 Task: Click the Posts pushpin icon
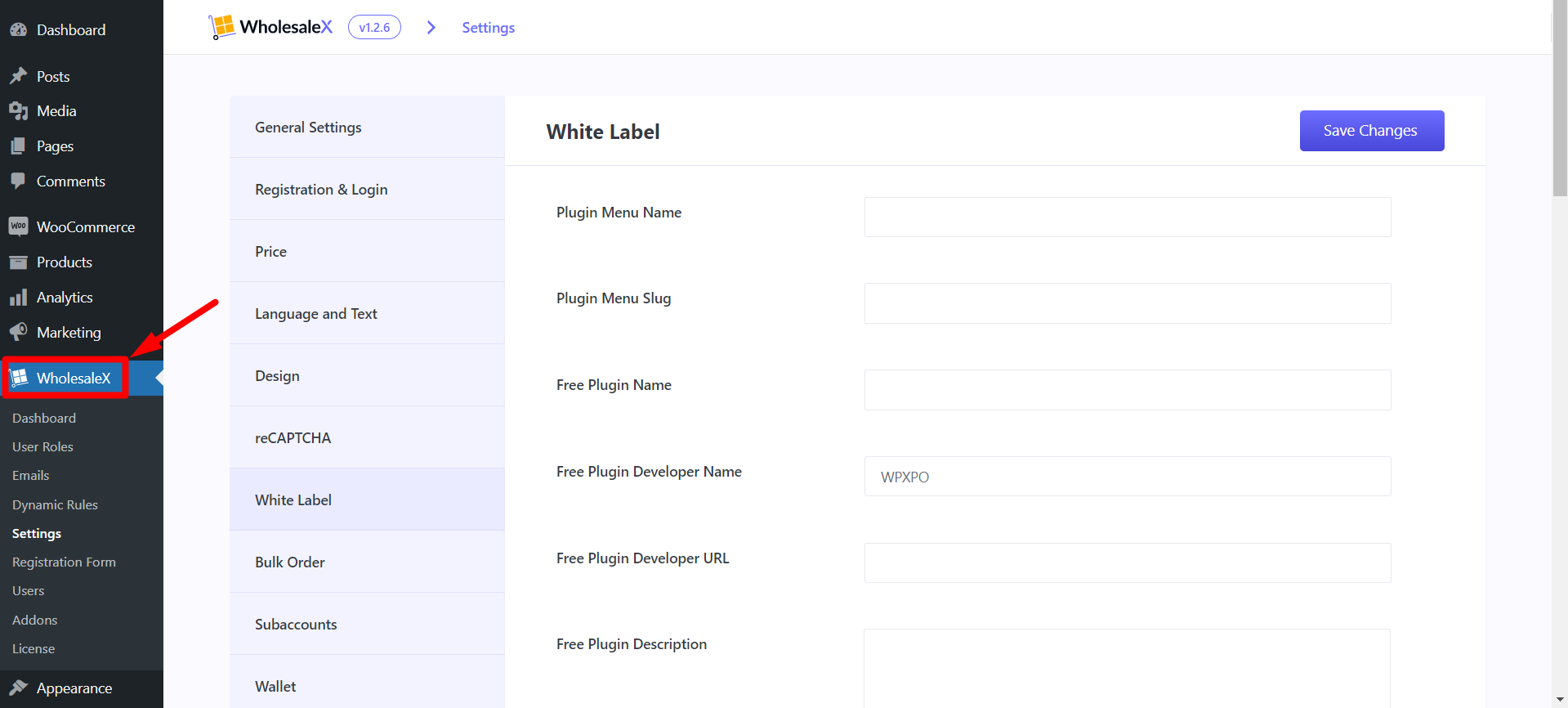point(19,76)
